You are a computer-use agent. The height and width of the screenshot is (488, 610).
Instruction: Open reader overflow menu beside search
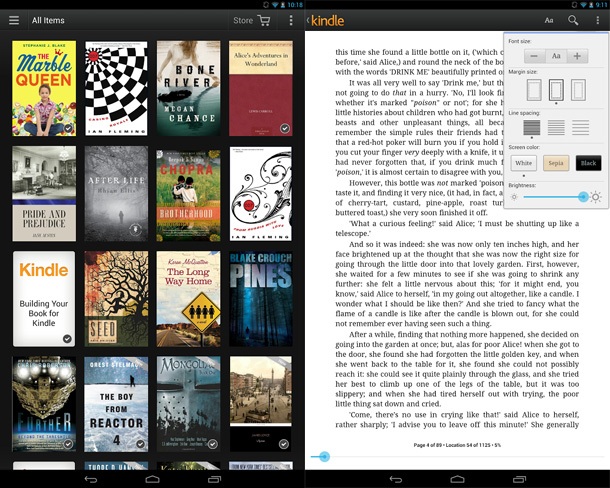point(598,20)
